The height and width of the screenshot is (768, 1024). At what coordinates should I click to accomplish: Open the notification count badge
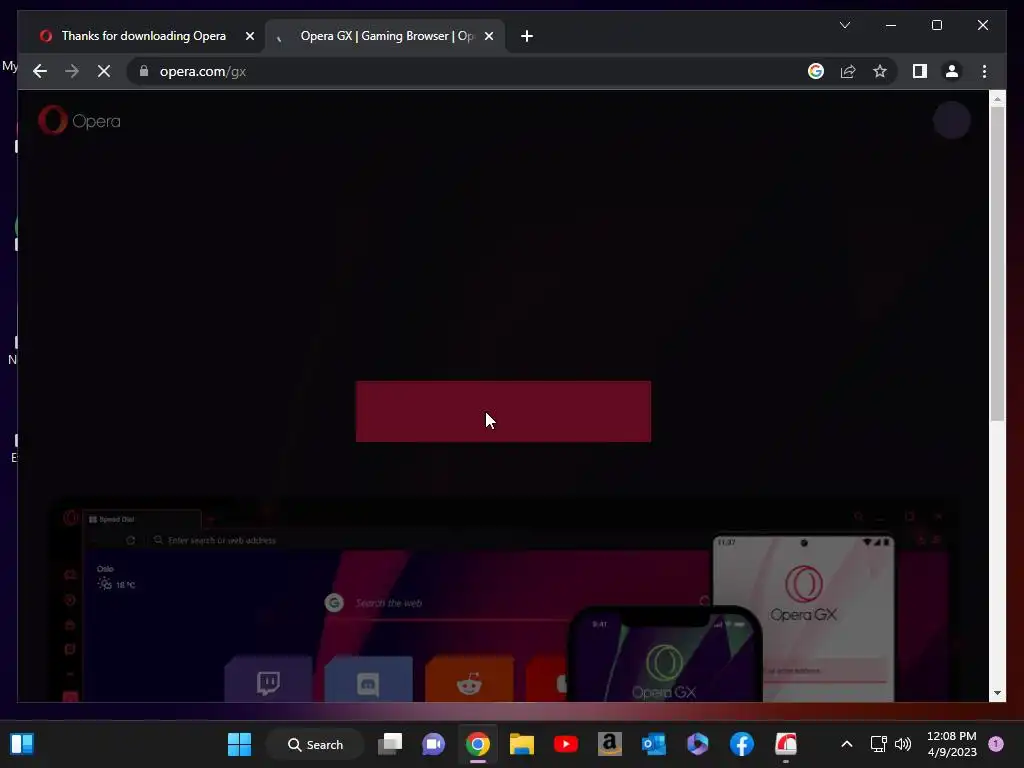pyautogui.click(x=996, y=744)
